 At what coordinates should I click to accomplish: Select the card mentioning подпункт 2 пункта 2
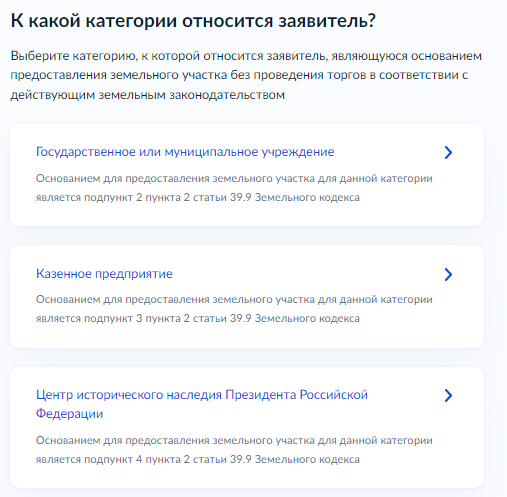(x=247, y=175)
